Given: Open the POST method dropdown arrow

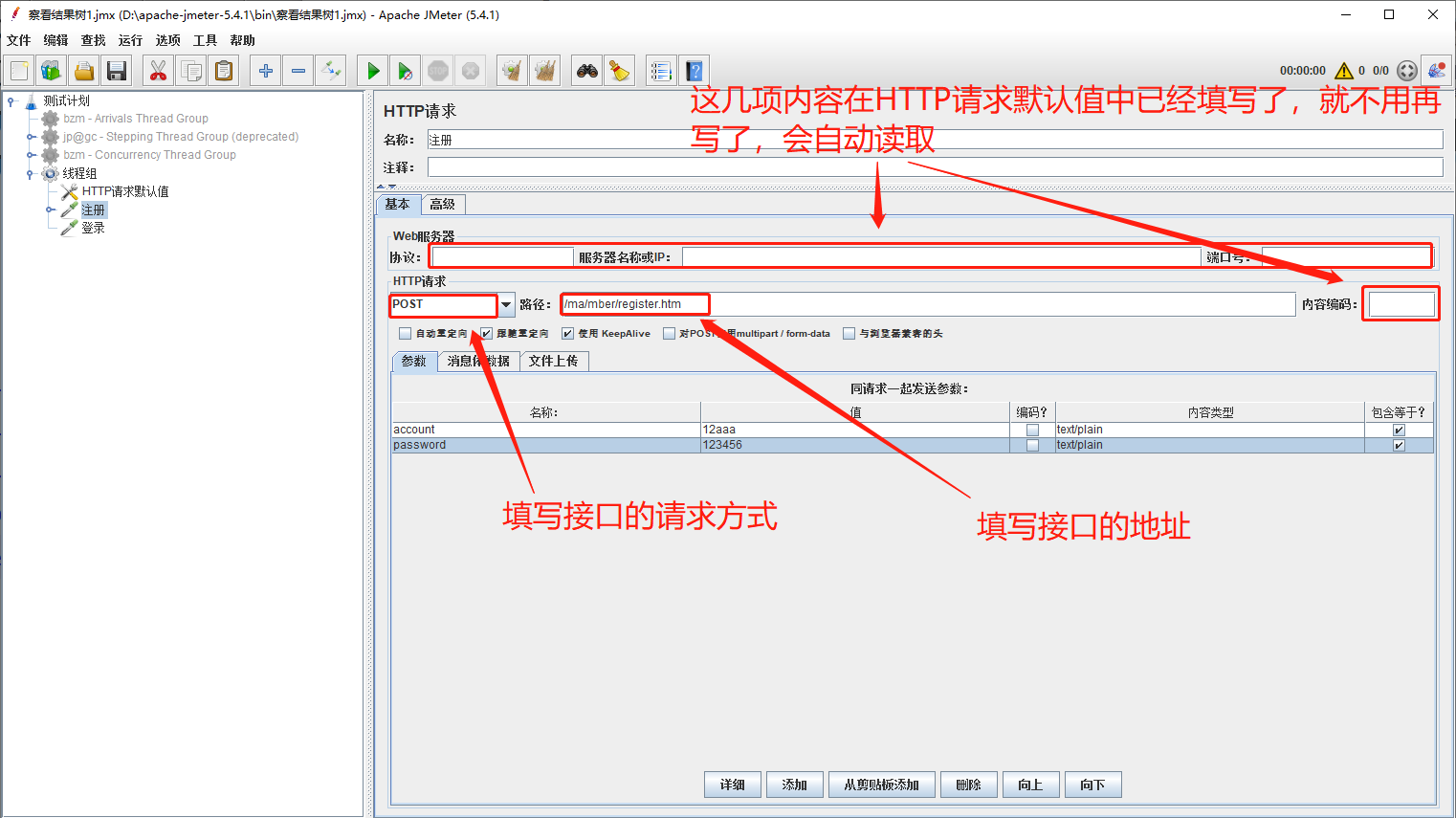Looking at the screenshot, I should pyautogui.click(x=506, y=305).
